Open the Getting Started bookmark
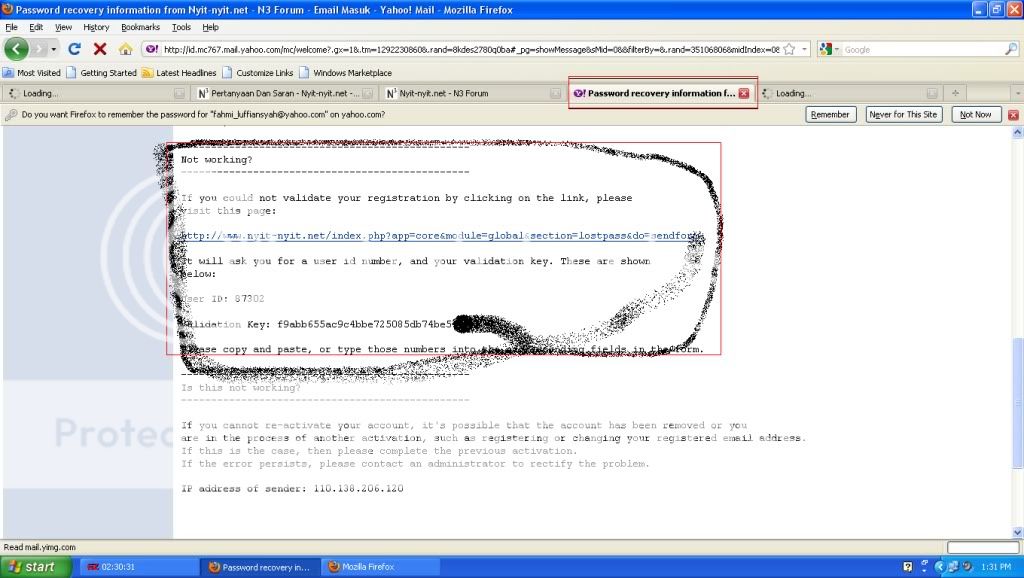 tap(101, 72)
